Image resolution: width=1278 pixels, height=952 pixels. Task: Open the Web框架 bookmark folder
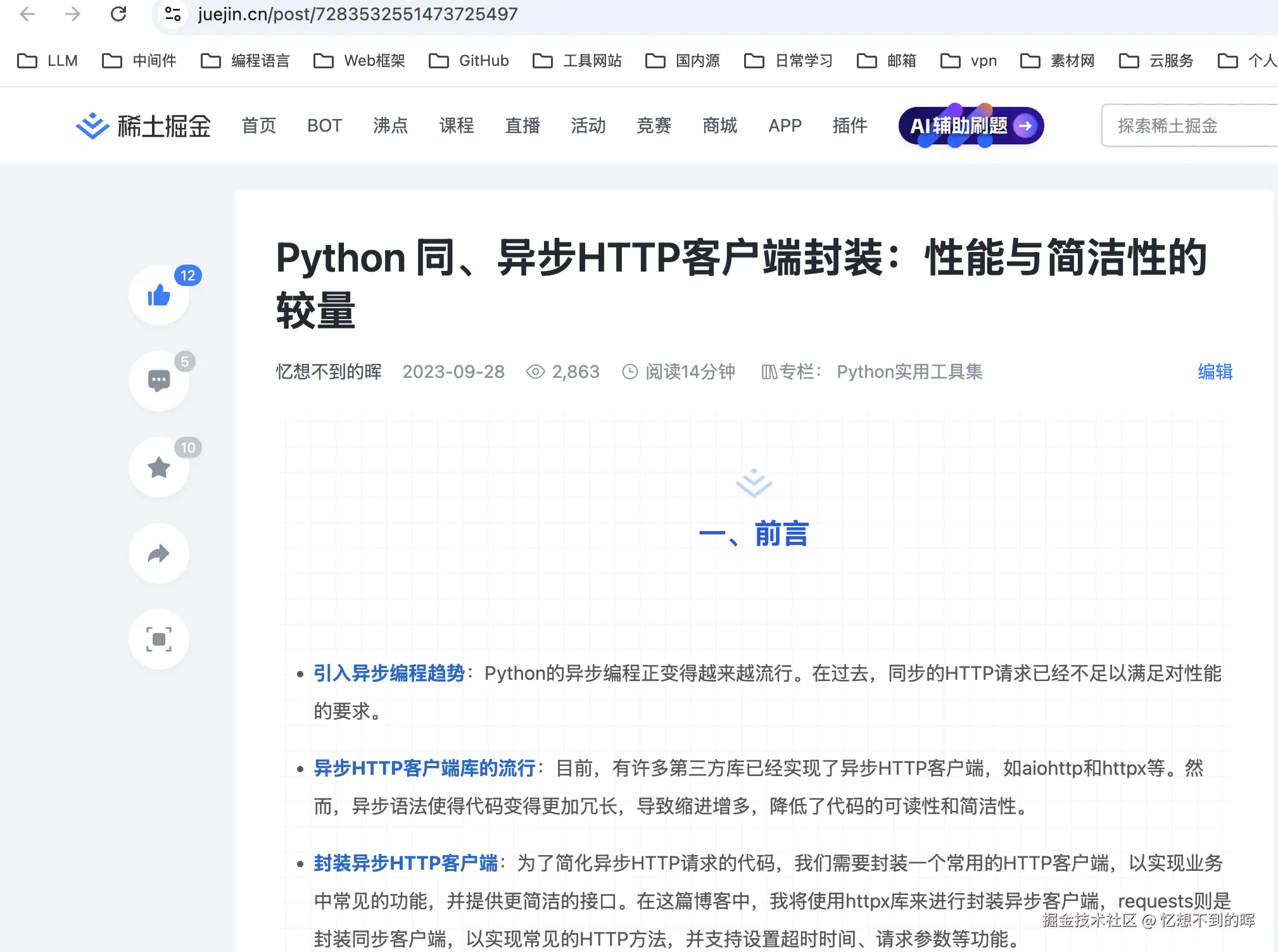pyautogui.click(x=359, y=61)
